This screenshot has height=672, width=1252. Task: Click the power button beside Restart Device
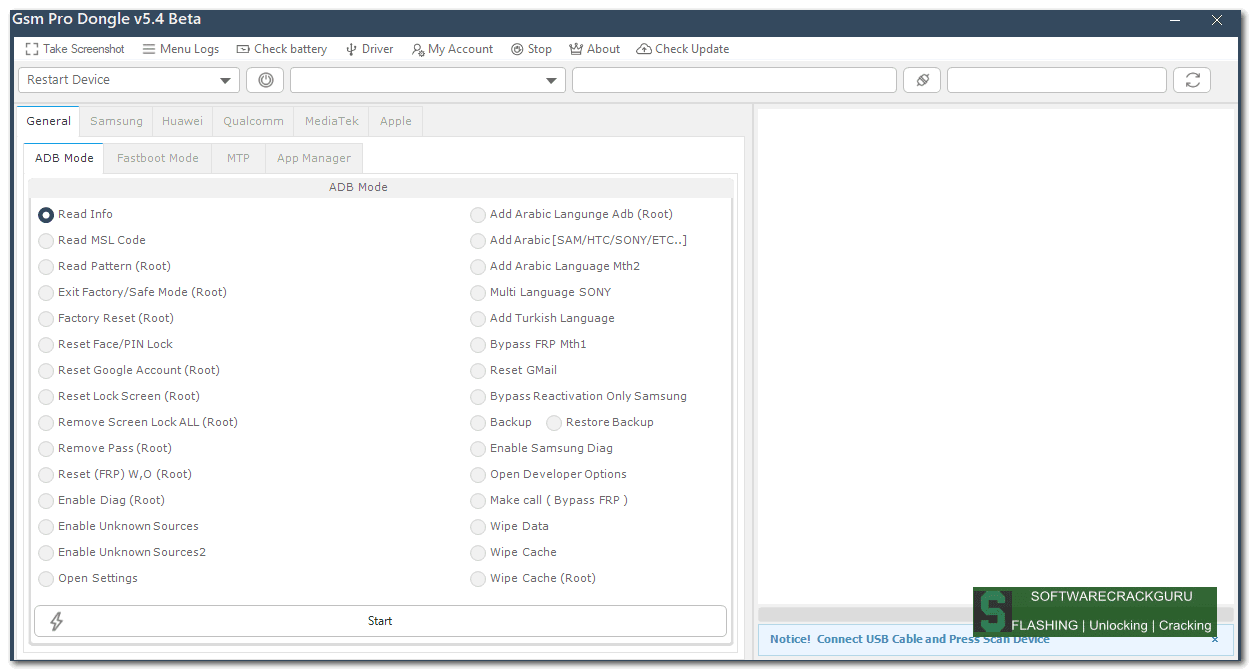[x=265, y=80]
